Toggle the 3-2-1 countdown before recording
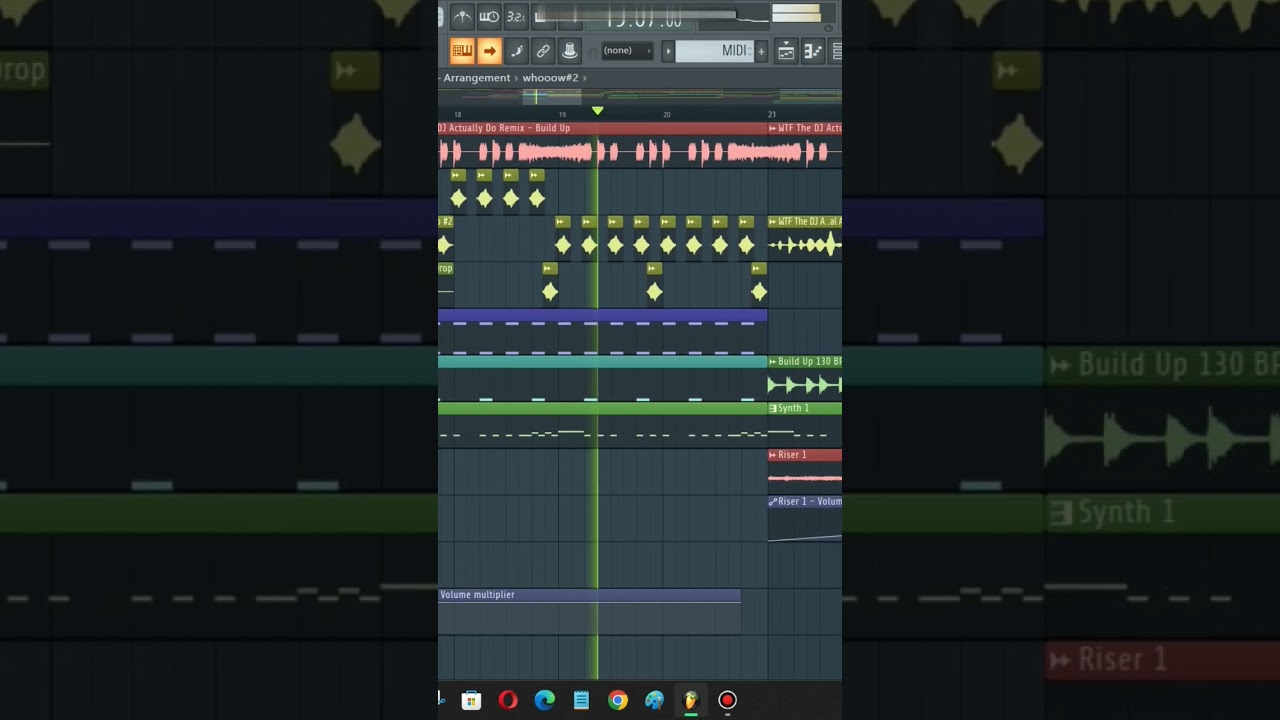This screenshot has height=720, width=1280. coord(515,16)
